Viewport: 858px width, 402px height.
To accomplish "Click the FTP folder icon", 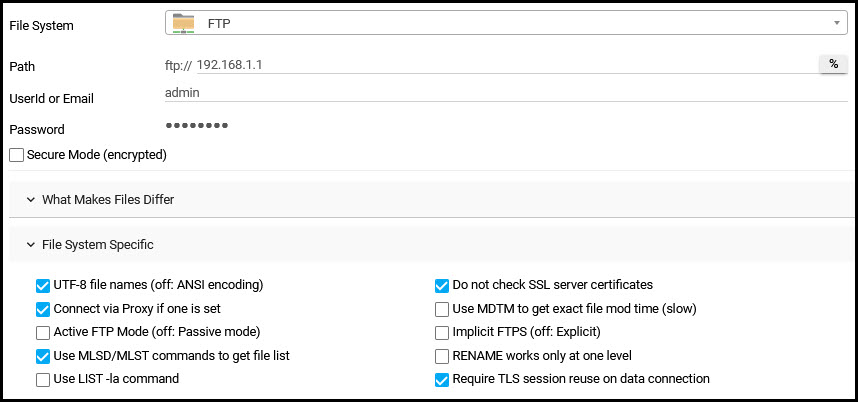I will click(x=184, y=22).
